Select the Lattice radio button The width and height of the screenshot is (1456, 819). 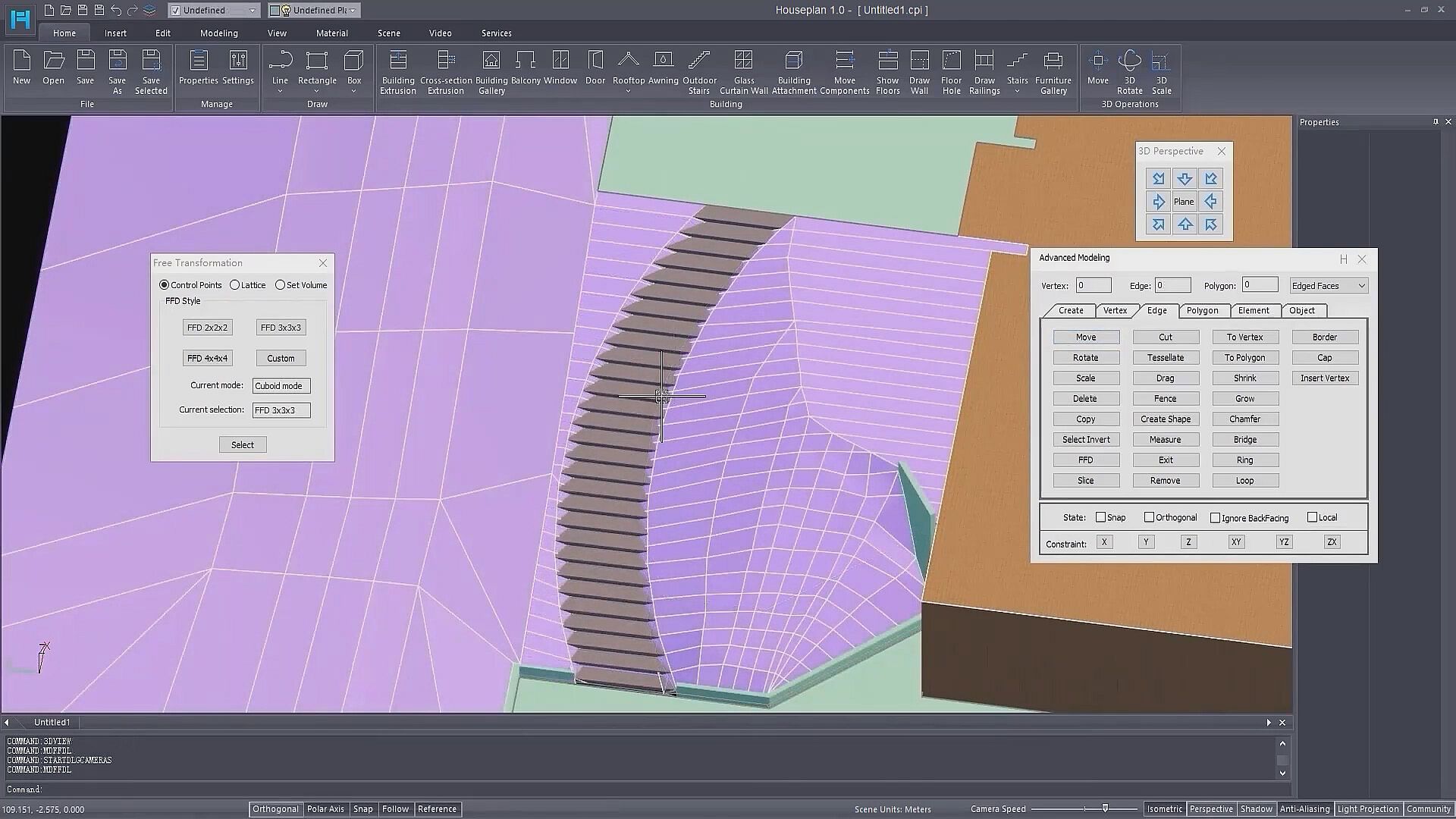(x=235, y=285)
